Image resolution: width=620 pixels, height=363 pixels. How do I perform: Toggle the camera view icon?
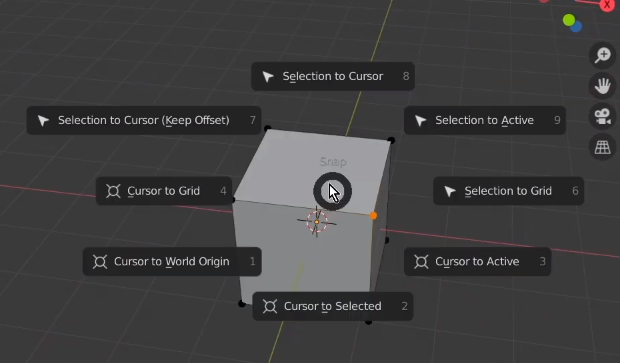[602, 117]
